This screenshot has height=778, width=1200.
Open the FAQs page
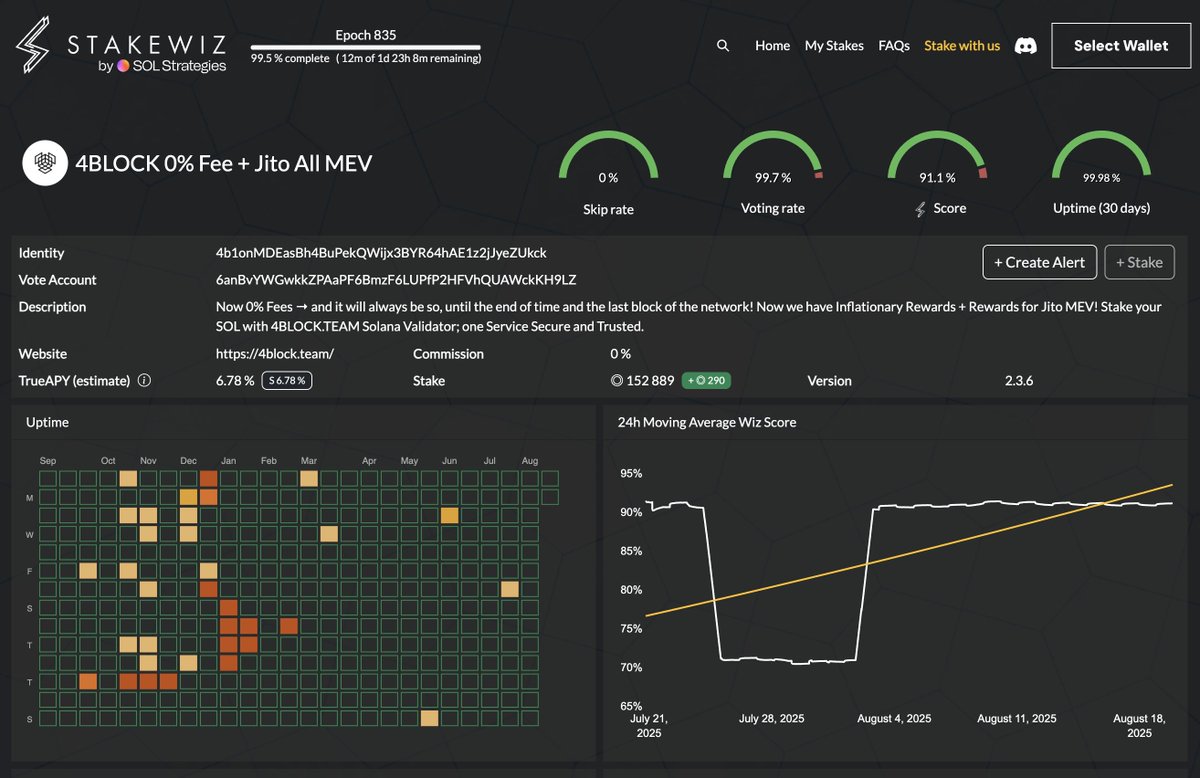click(x=894, y=46)
